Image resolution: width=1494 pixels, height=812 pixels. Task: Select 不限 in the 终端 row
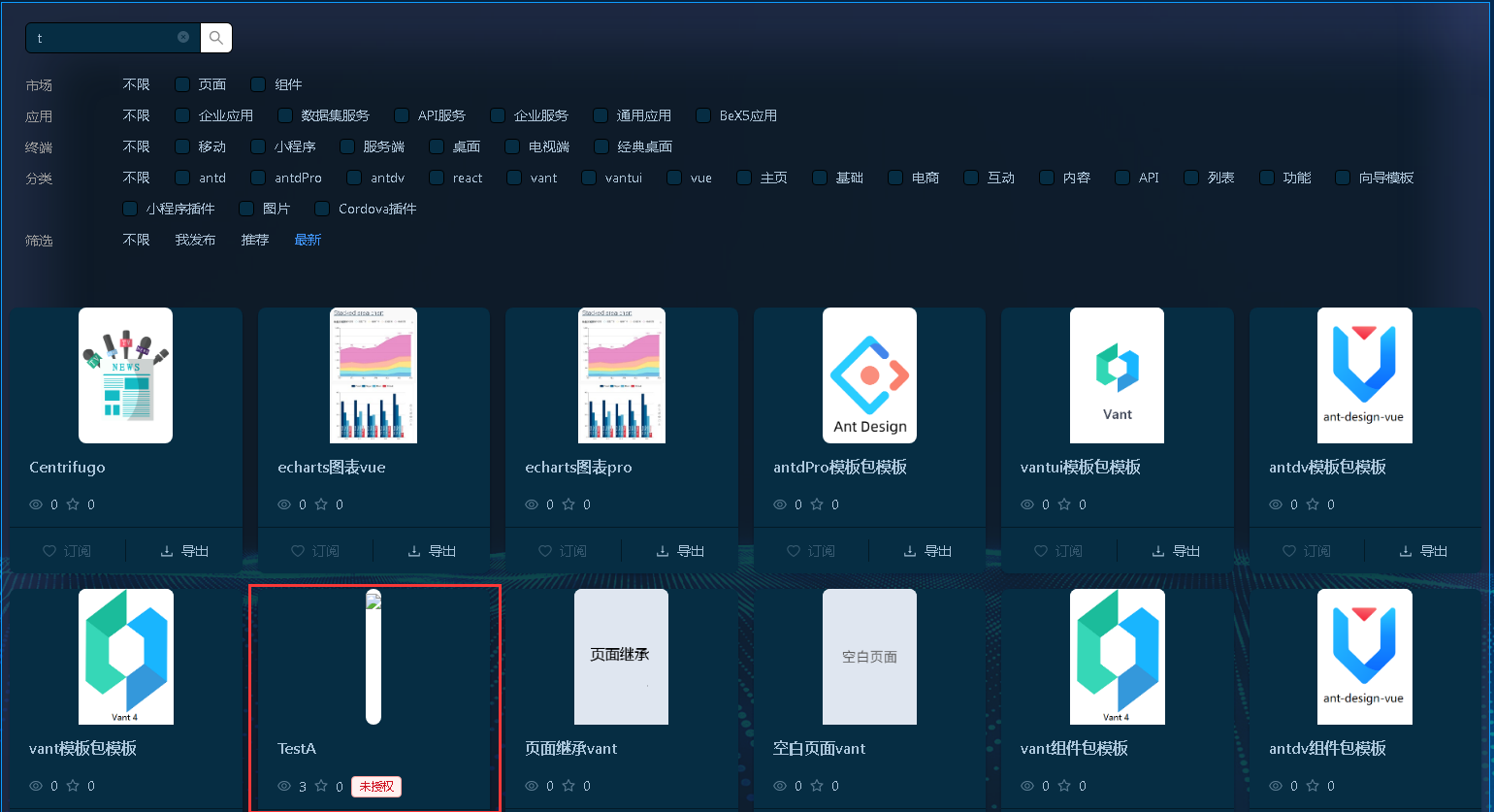tap(137, 146)
